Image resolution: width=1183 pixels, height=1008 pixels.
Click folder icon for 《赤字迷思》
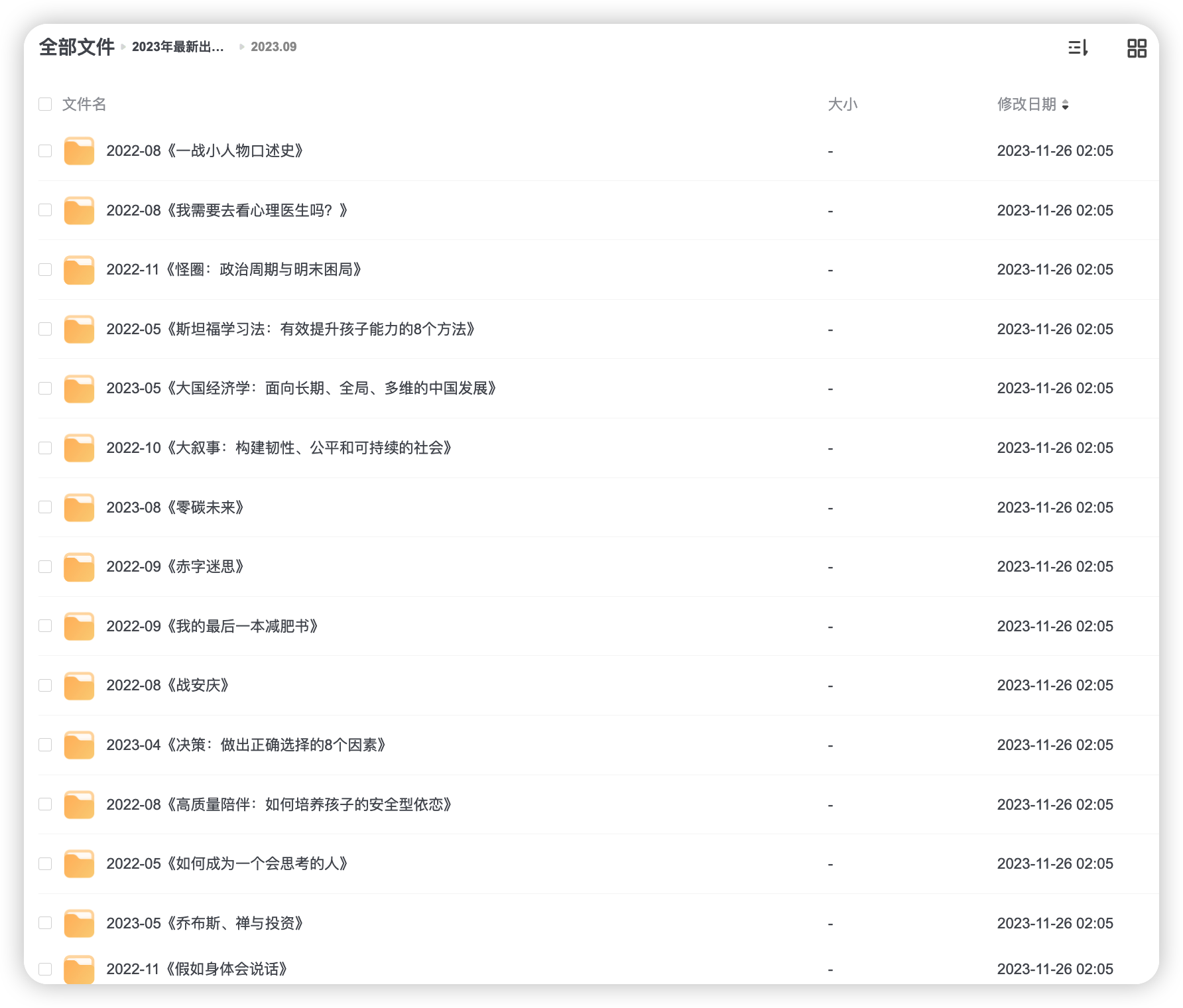(x=79, y=566)
